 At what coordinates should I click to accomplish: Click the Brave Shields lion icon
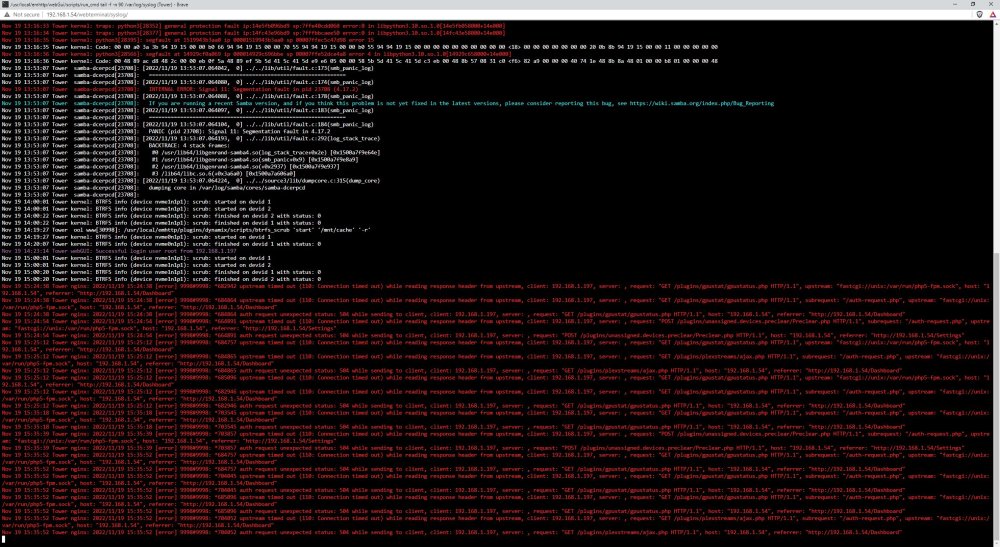click(980, 14)
